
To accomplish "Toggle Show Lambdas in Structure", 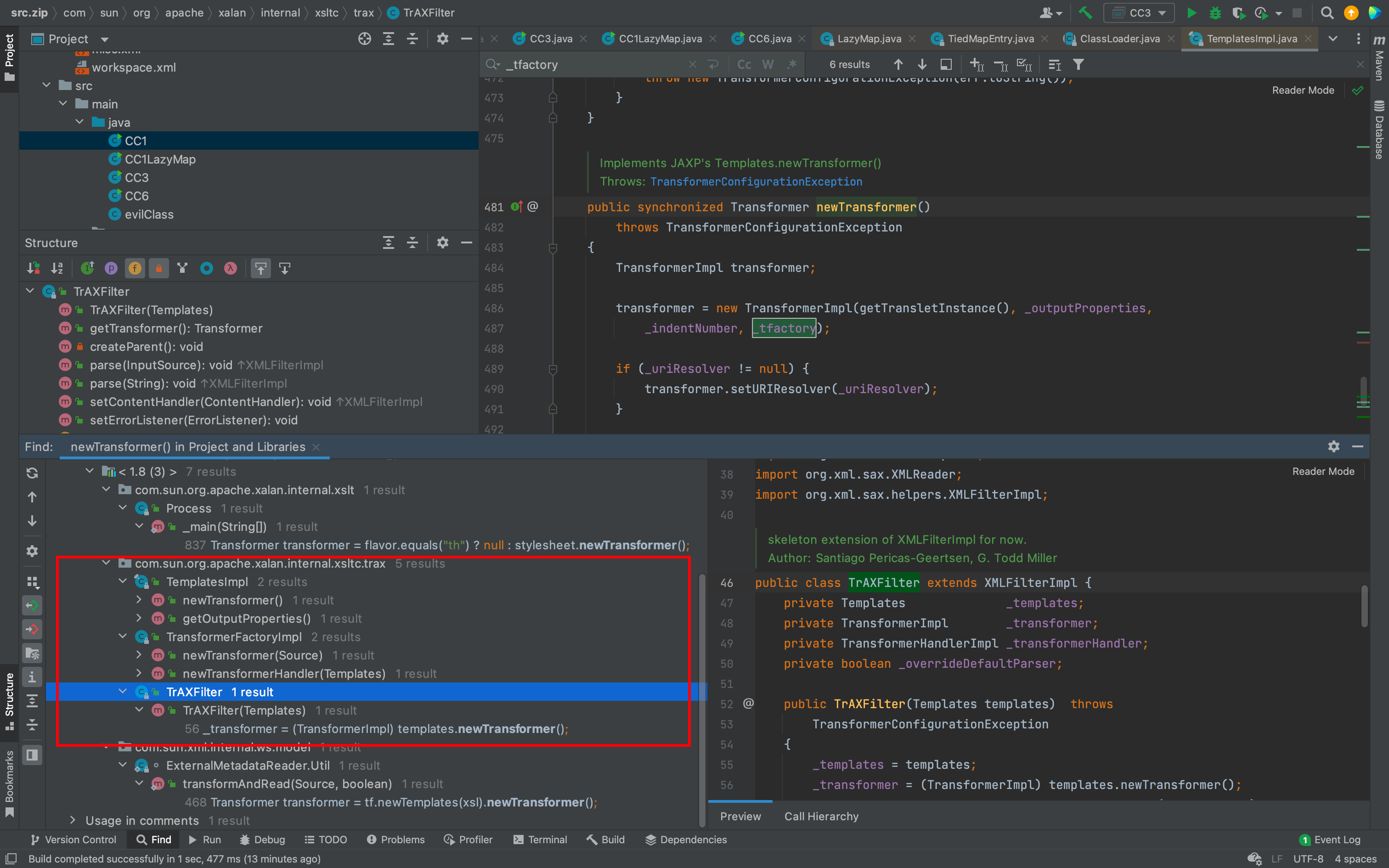I will coord(231,268).
